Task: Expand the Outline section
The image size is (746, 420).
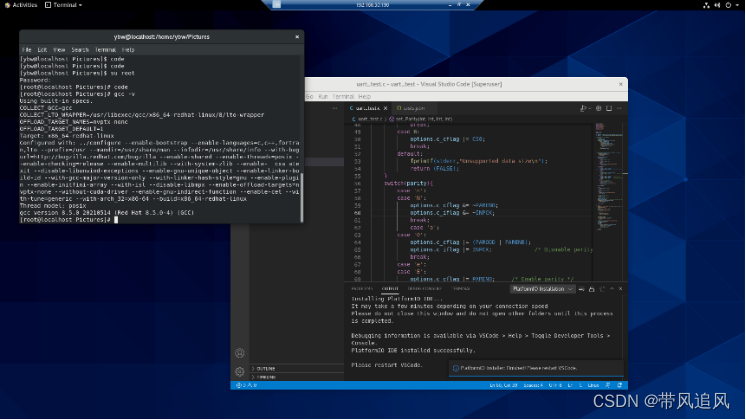Action: (296, 369)
